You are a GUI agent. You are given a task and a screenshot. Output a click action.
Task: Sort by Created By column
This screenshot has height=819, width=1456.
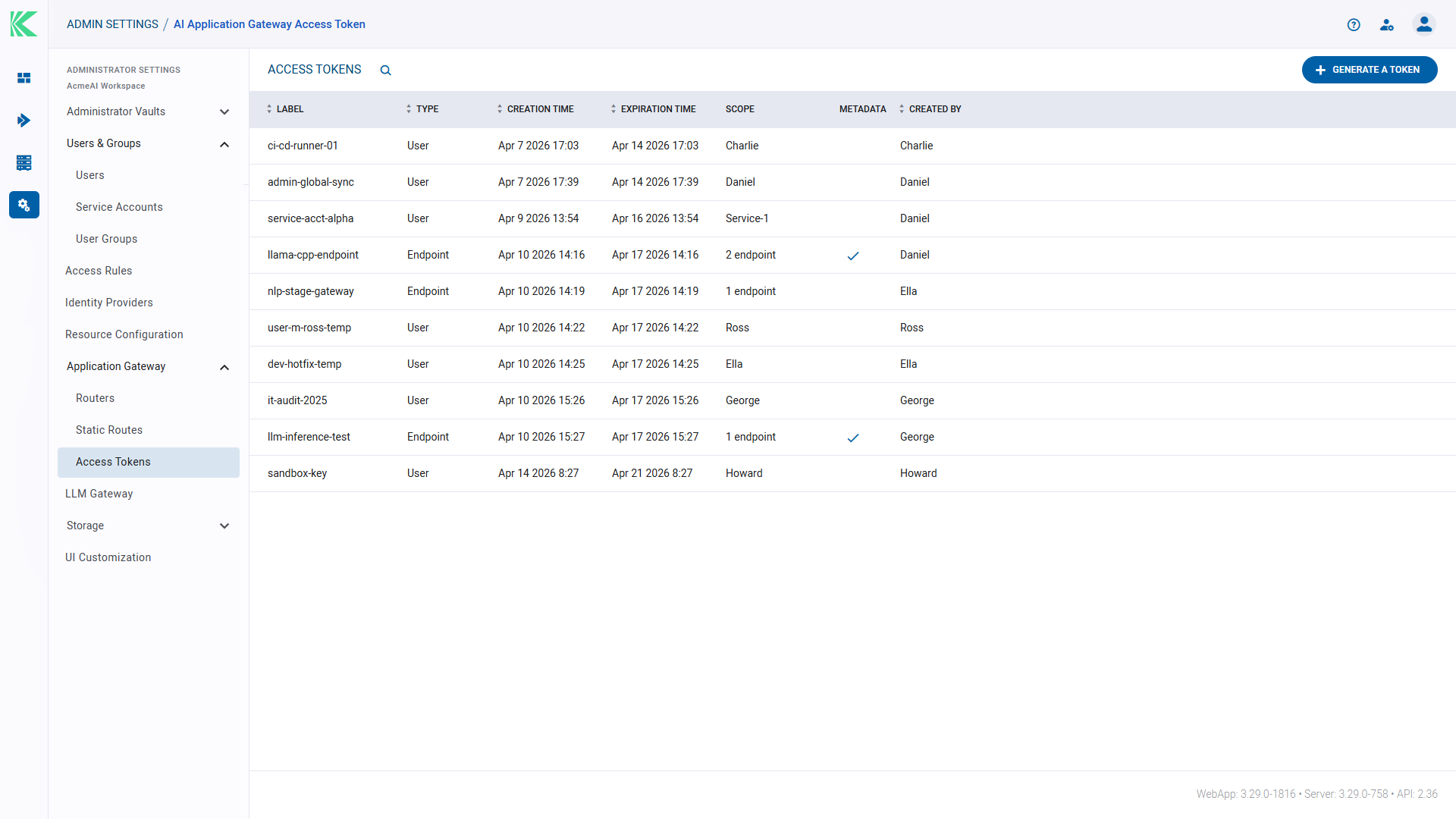coord(930,109)
